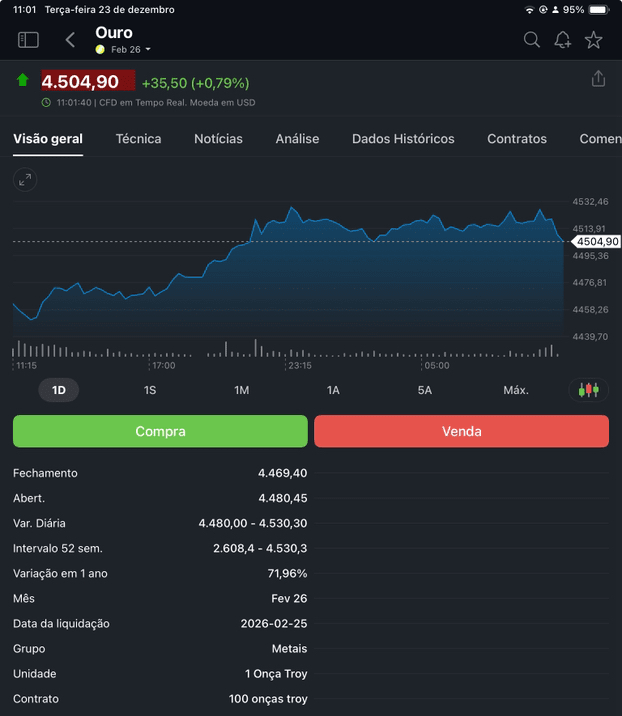Tap the Var. Diária range value
Screen dimensions: 622x716
tap(253, 523)
